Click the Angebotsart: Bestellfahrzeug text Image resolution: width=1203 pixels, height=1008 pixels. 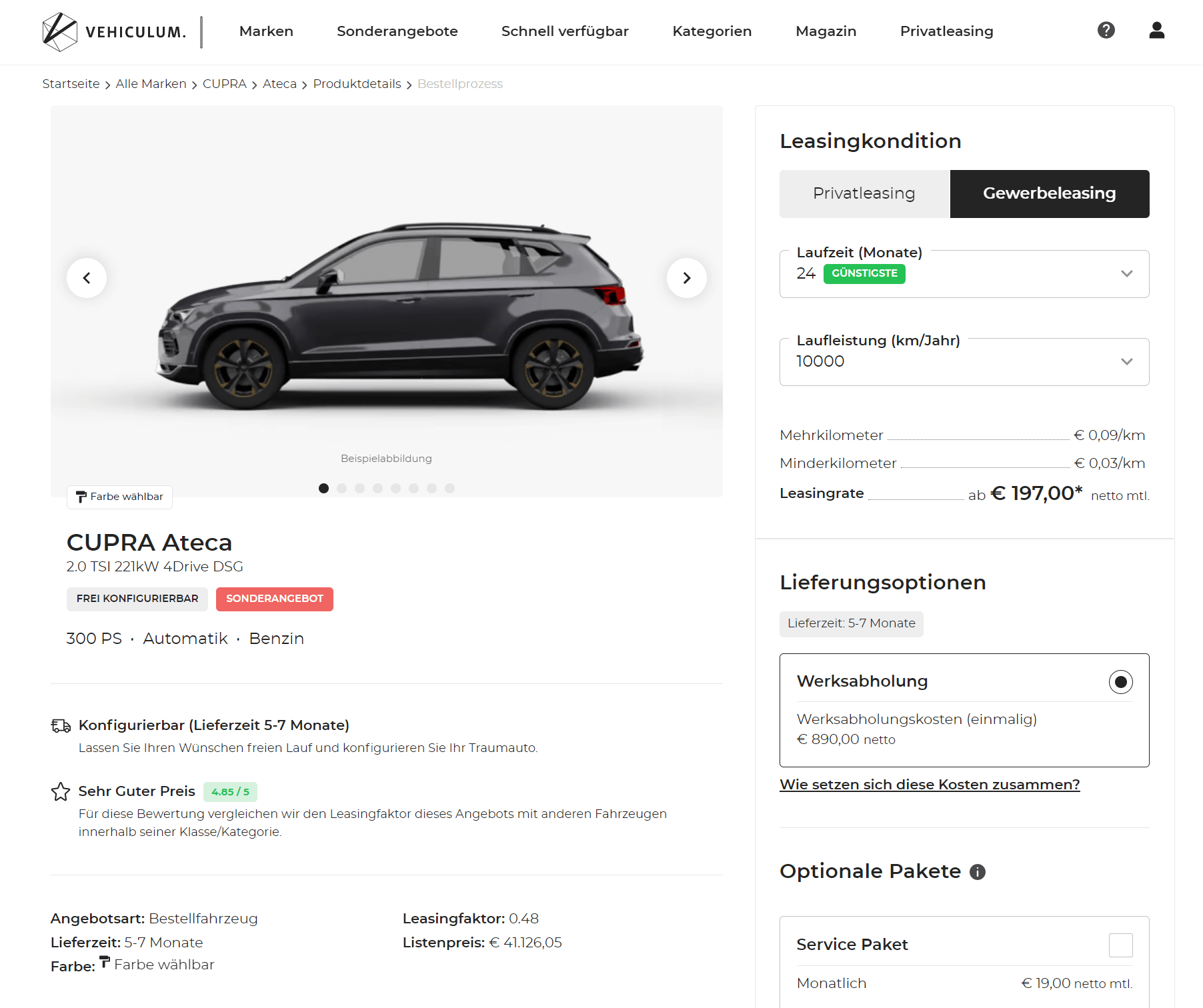154,919
